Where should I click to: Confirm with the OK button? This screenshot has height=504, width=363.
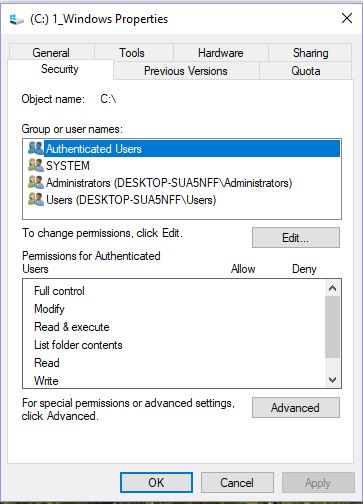(x=156, y=482)
